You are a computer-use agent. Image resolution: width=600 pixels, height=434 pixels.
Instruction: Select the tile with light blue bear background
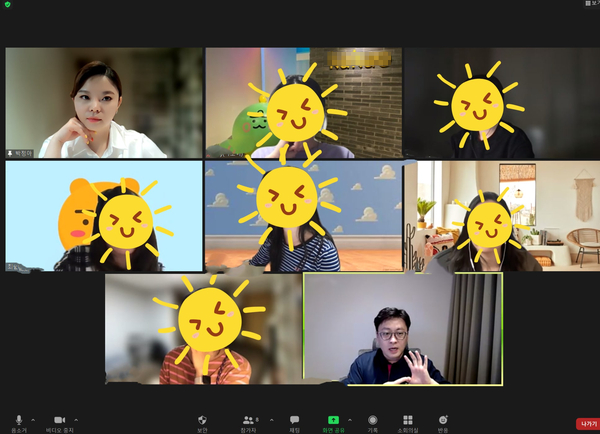tap(104, 216)
